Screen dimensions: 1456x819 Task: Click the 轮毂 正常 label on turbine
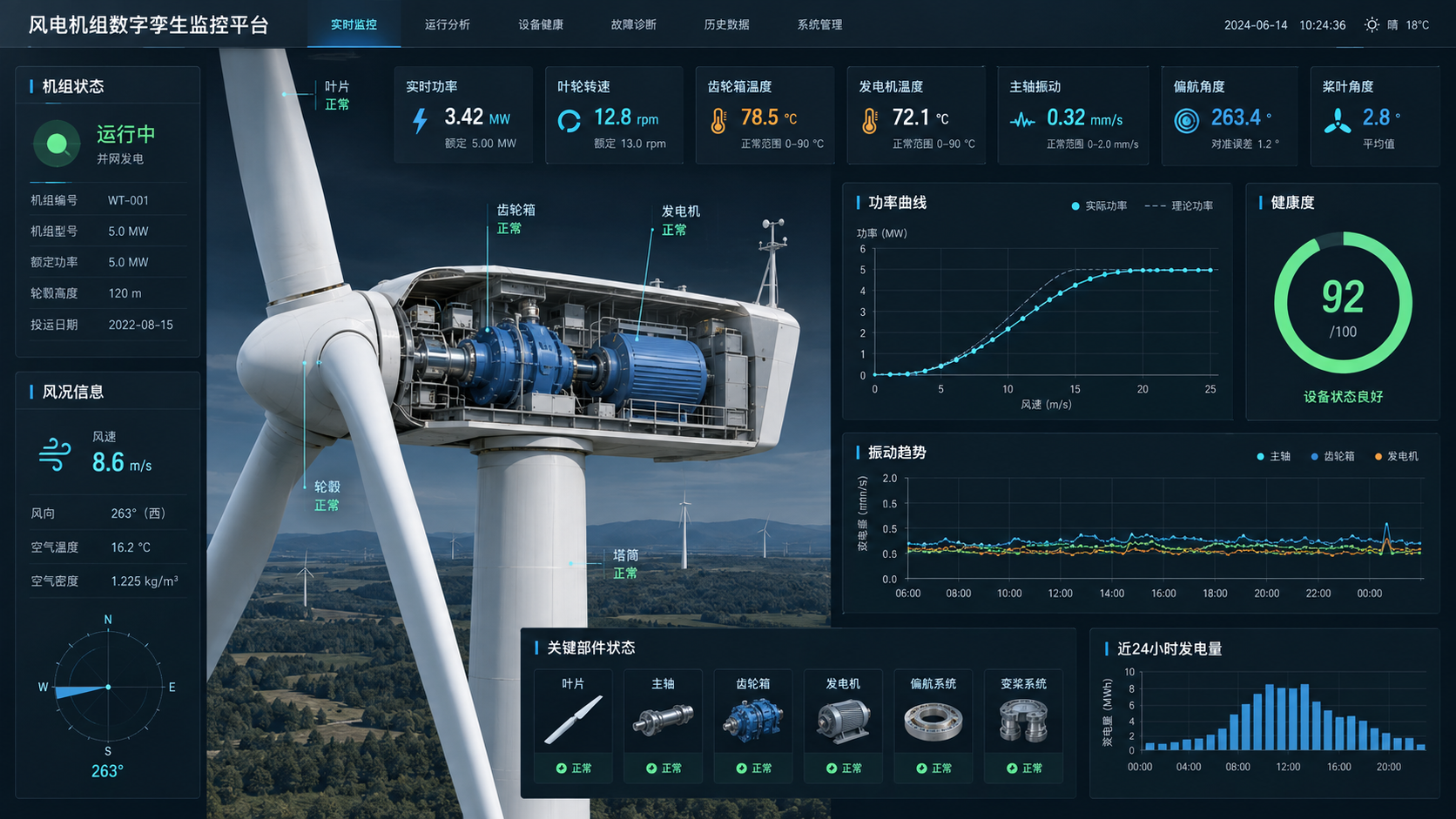(327, 496)
